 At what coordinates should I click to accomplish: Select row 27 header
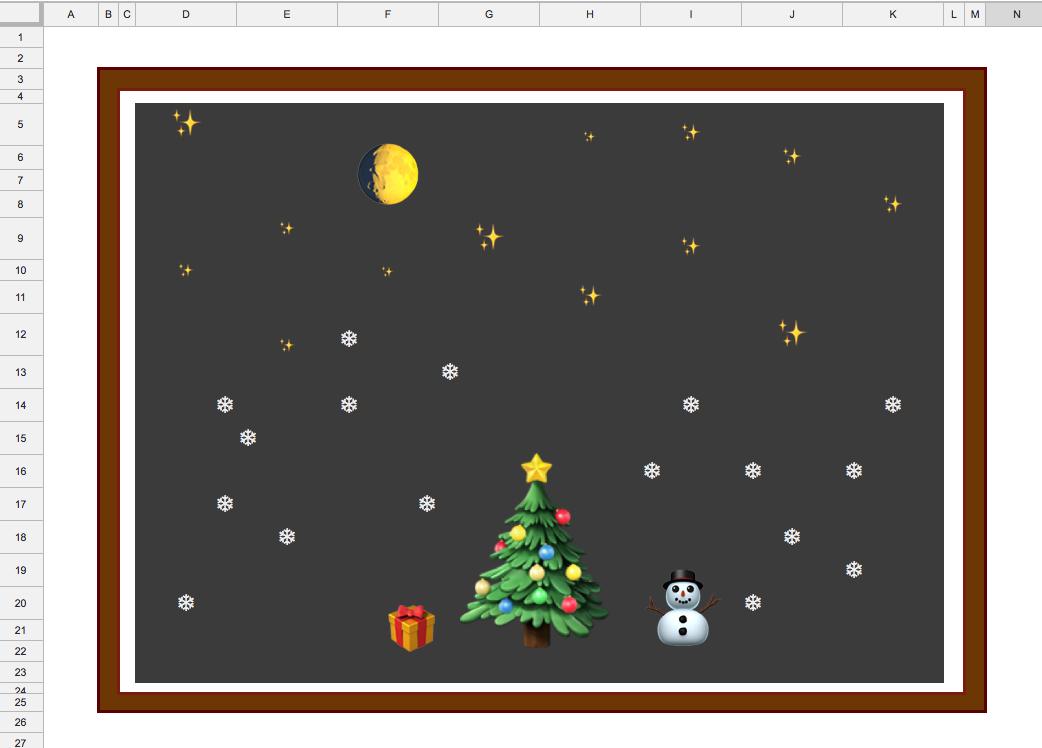(x=21, y=741)
